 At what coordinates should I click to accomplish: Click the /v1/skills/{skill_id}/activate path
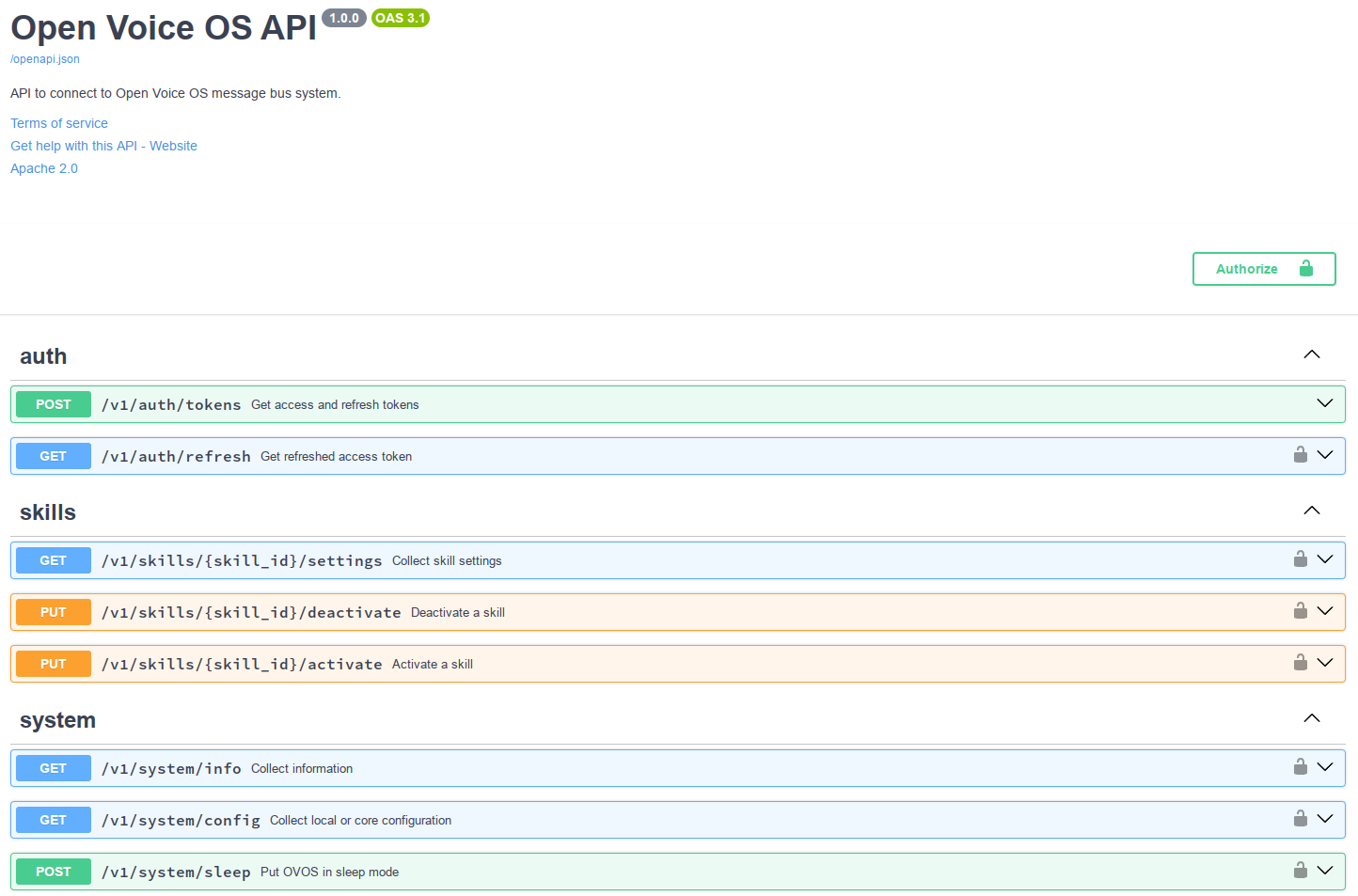[x=242, y=664]
